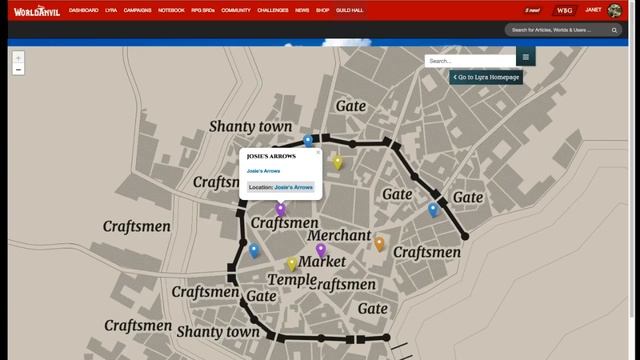Open the Lyra world menu
640x360 pixels.
click(x=111, y=10)
